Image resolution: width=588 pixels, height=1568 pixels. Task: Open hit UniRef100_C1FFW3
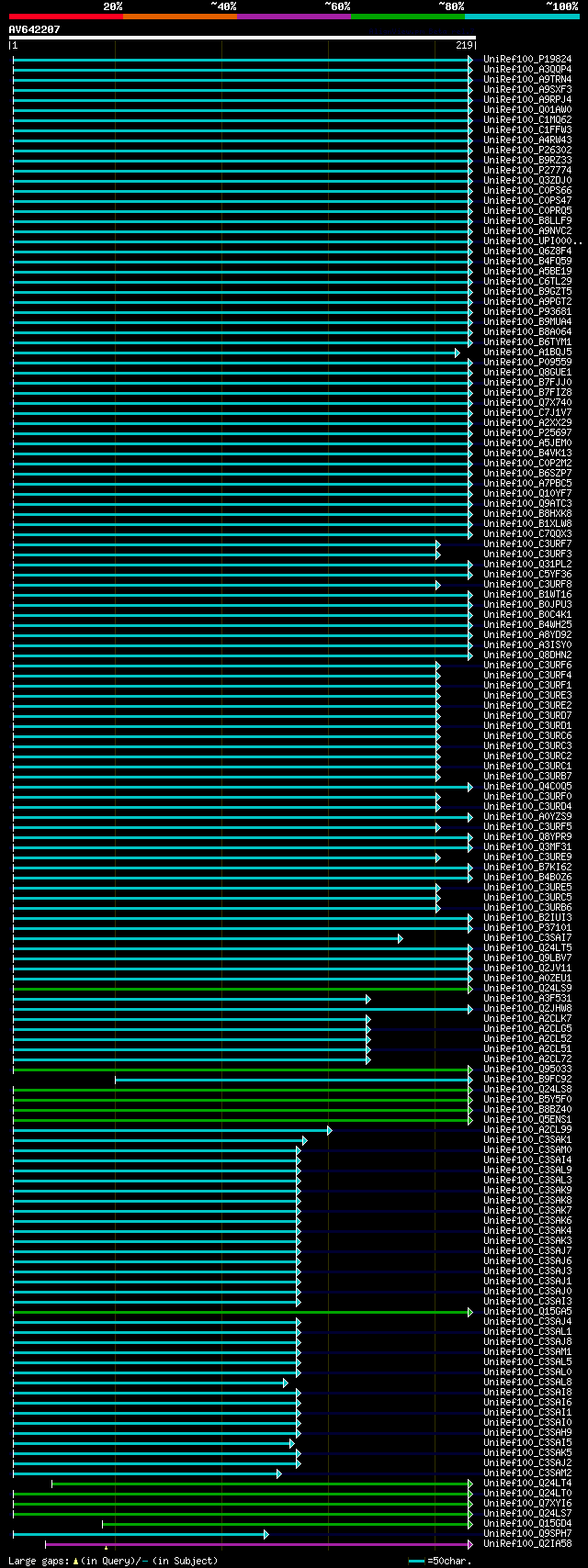[x=527, y=129]
